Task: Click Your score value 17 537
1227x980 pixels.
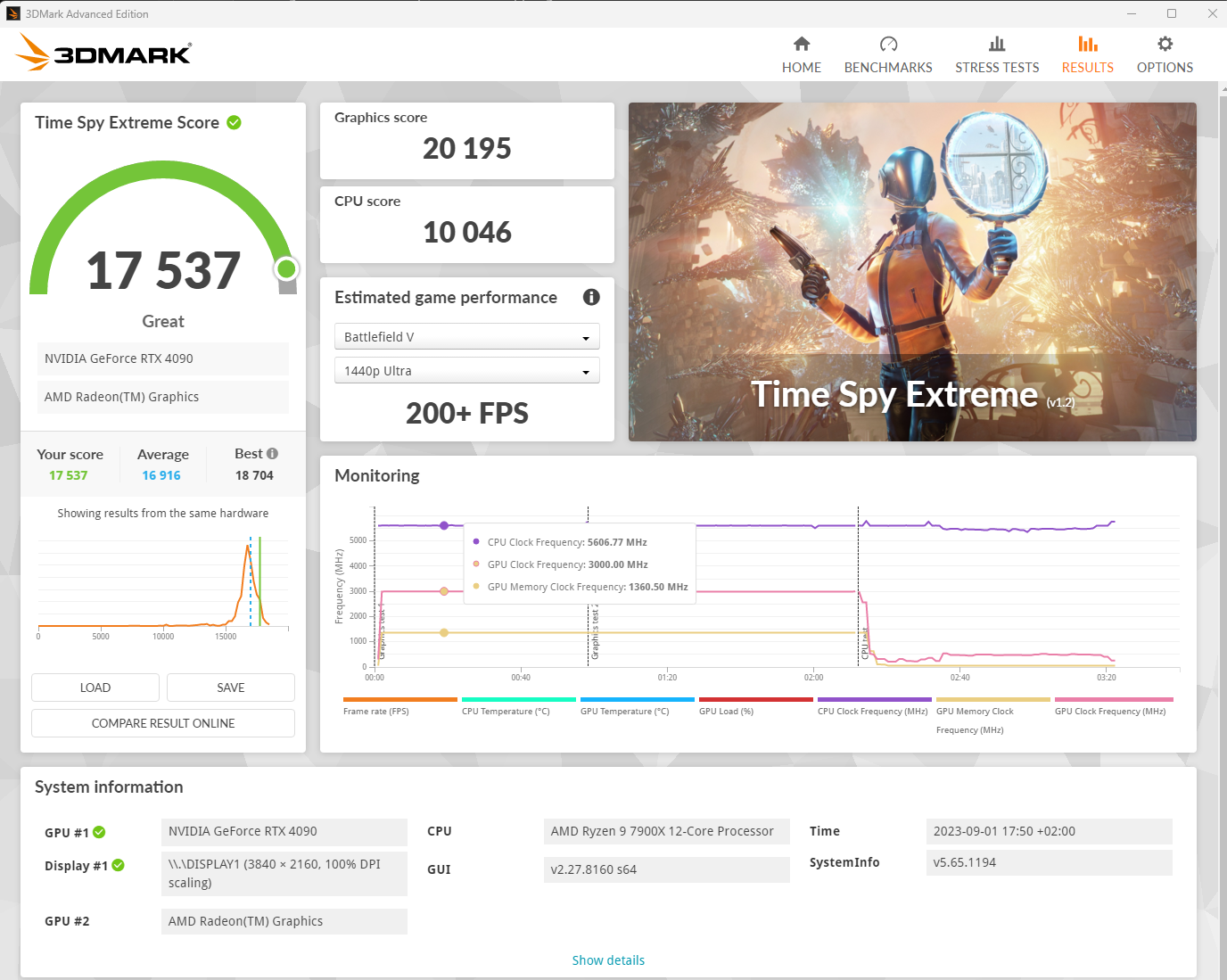Action: pyautogui.click(x=69, y=475)
